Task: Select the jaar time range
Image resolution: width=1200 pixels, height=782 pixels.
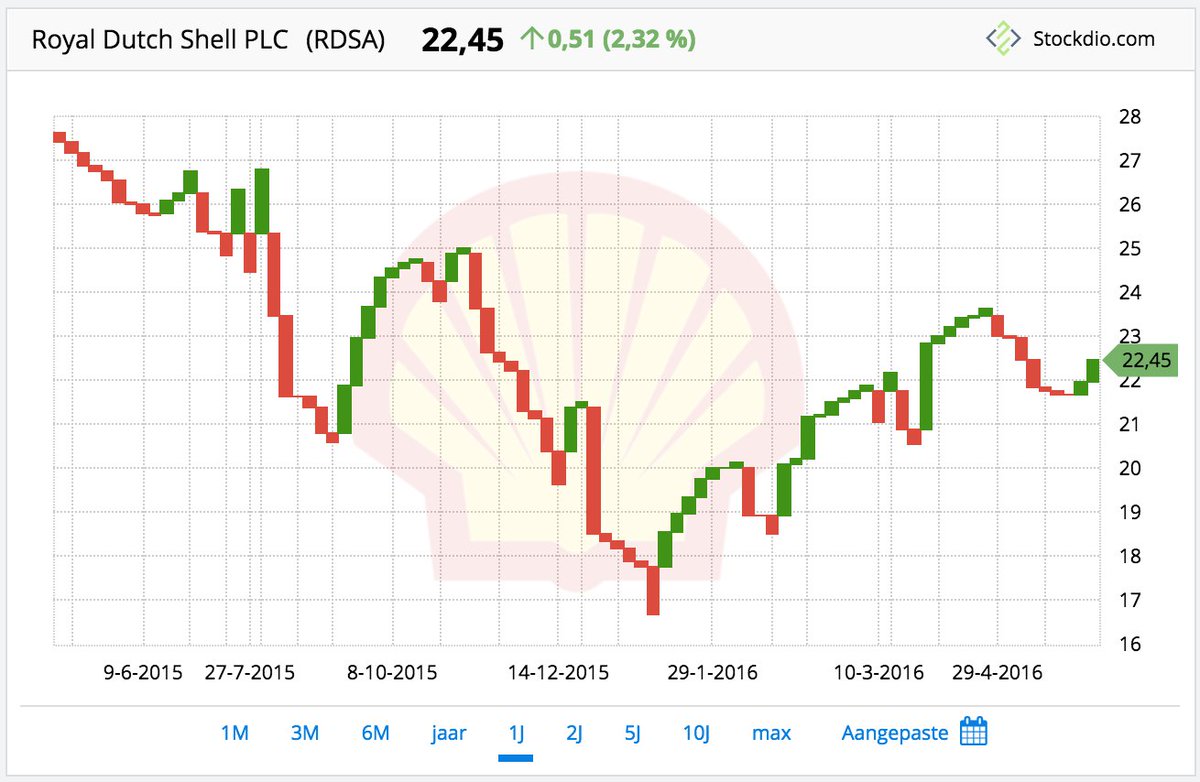Action: tap(449, 734)
